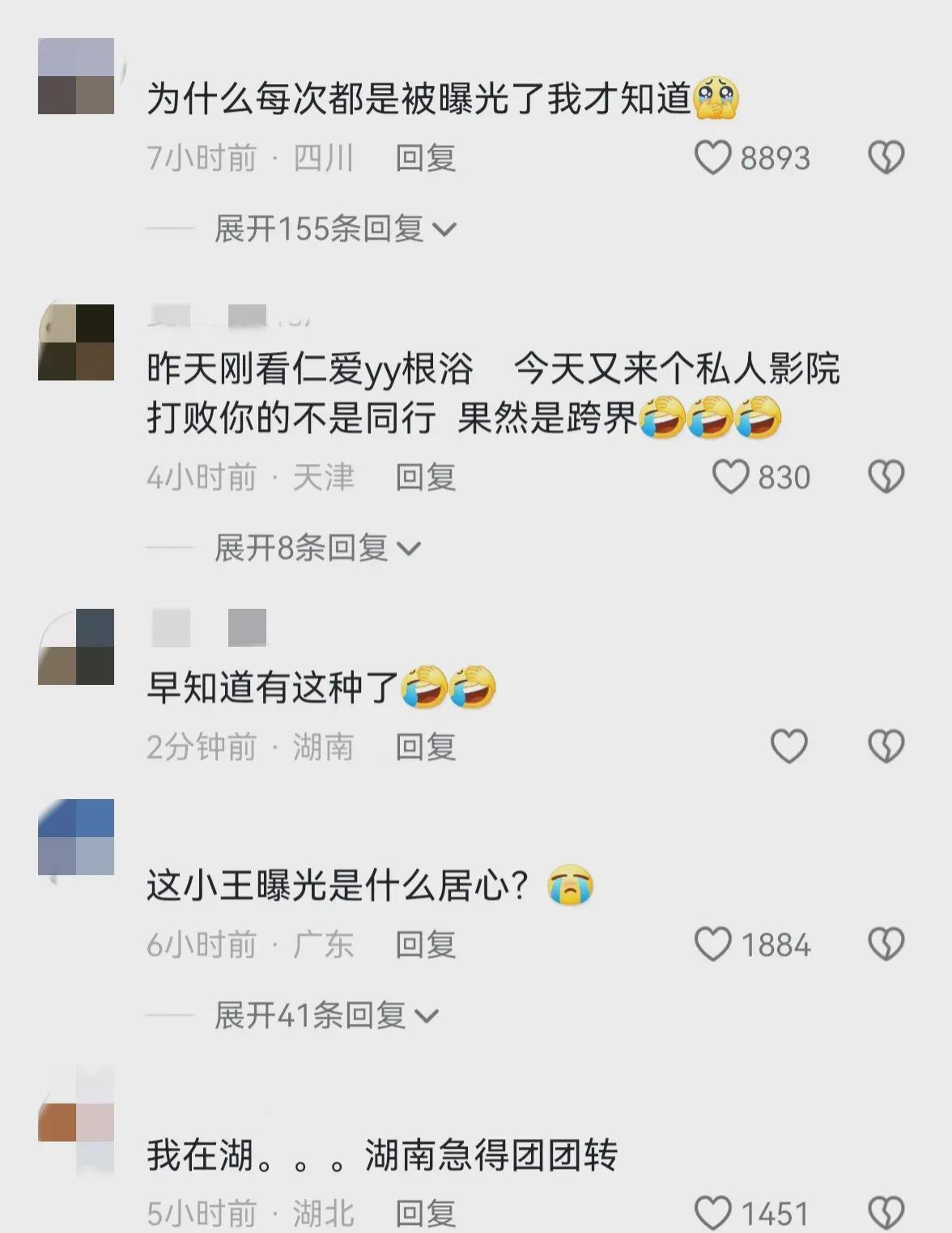
Task: Dislike the Tianjin comment via broken heart
Action: [886, 477]
